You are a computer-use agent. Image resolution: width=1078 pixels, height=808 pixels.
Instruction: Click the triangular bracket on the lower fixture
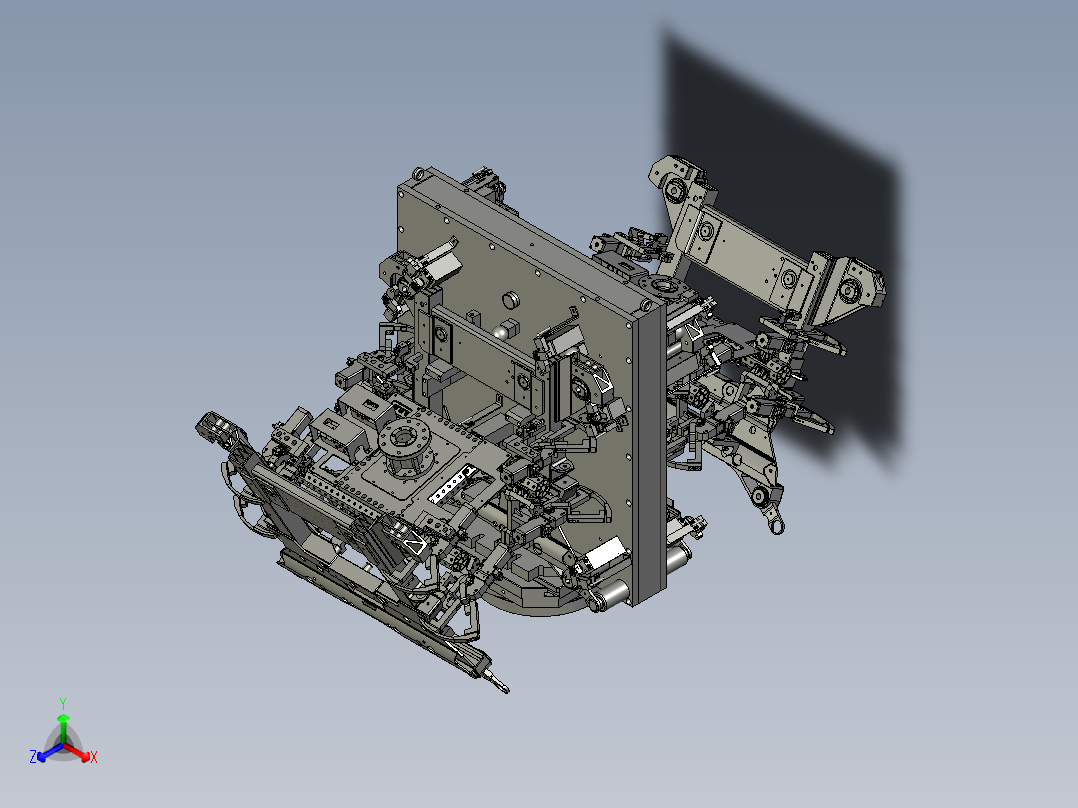pyautogui.click(x=413, y=541)
